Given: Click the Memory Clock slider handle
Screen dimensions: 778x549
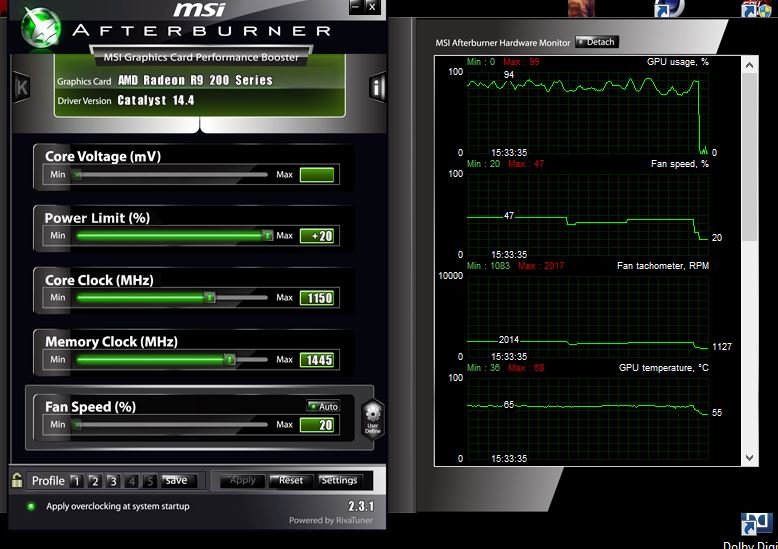Looking at the screenshot, I should click(x=230, y=359).
